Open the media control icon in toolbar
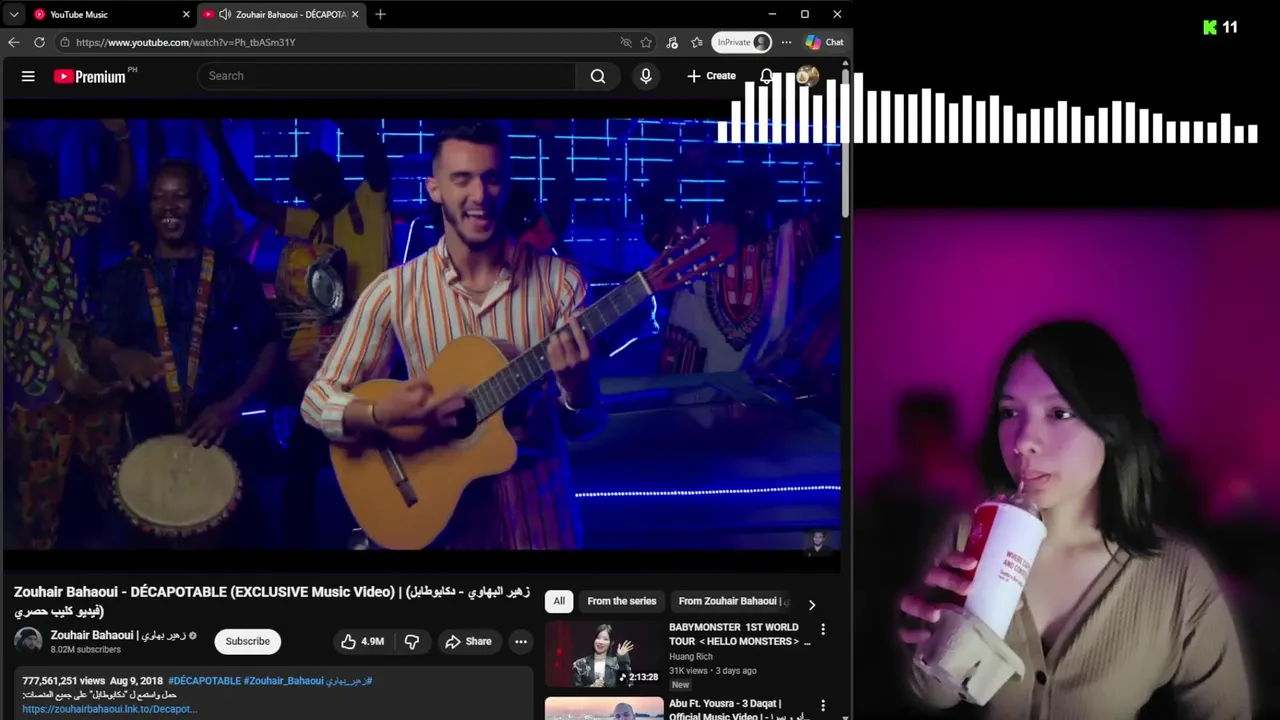 [x=672, y=42]
